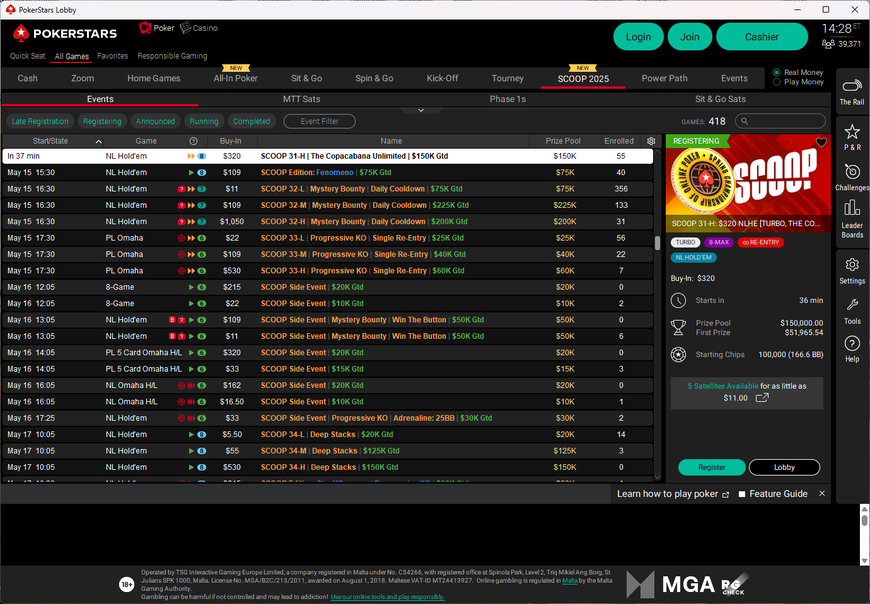Click the SCOOP promotional banner thumbnail
The width and height of the screenshot is (870, 604).
point(748,183)
